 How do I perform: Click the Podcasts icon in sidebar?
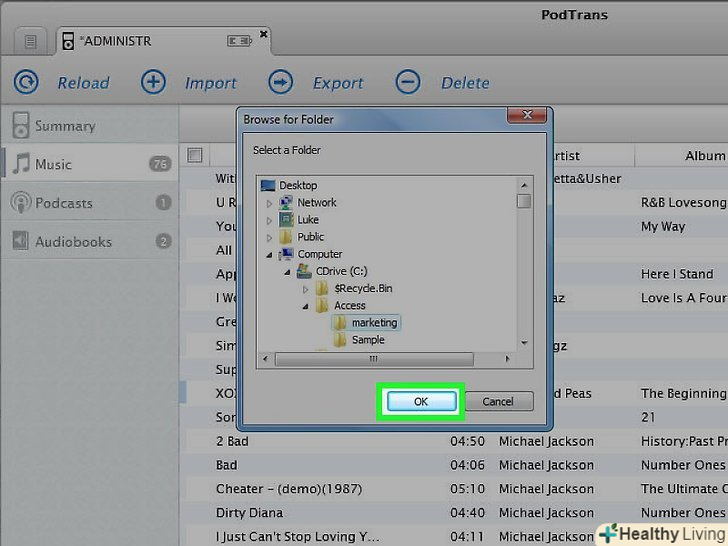point(20,202)
